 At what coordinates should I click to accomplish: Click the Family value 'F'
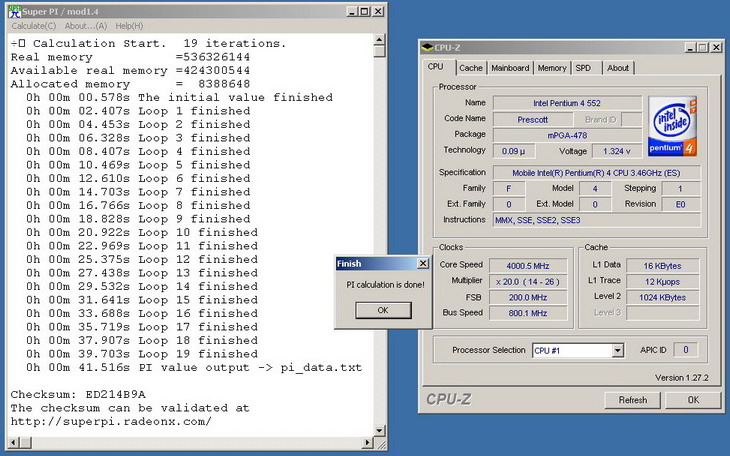coord(509,189)
